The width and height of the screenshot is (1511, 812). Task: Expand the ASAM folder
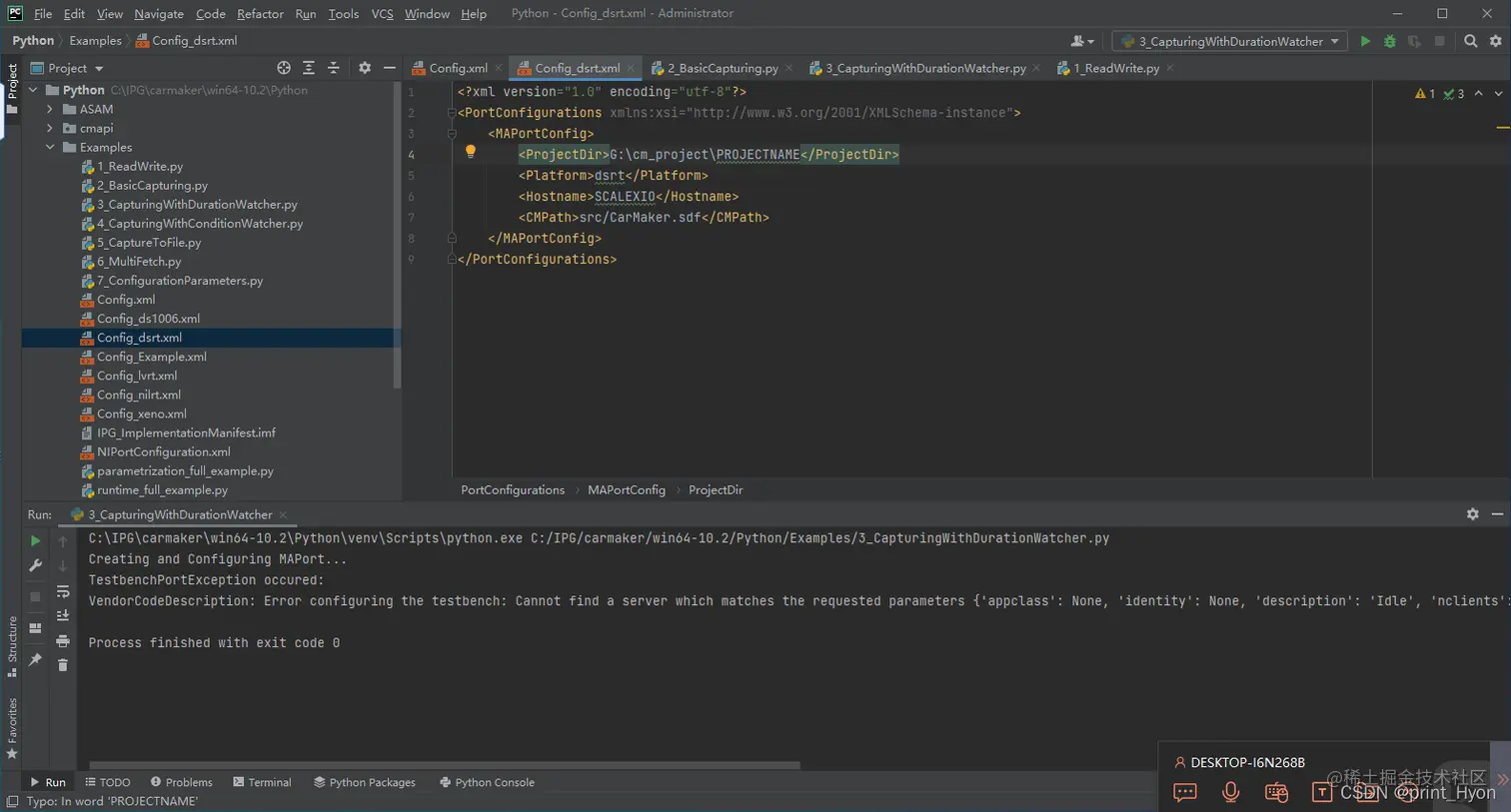[50, 109]
